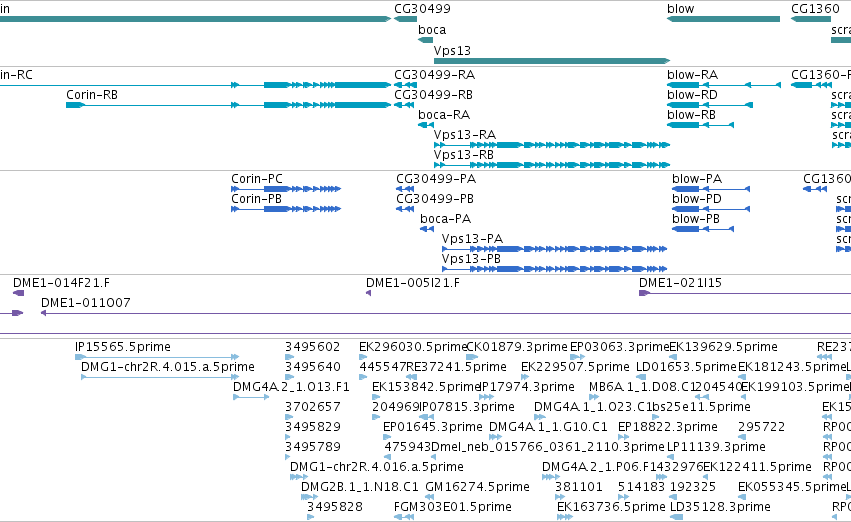Click the Vps13-PB protein glyph
The width and height of the screenshot is (851, 522).
click(x=555, y=269)
